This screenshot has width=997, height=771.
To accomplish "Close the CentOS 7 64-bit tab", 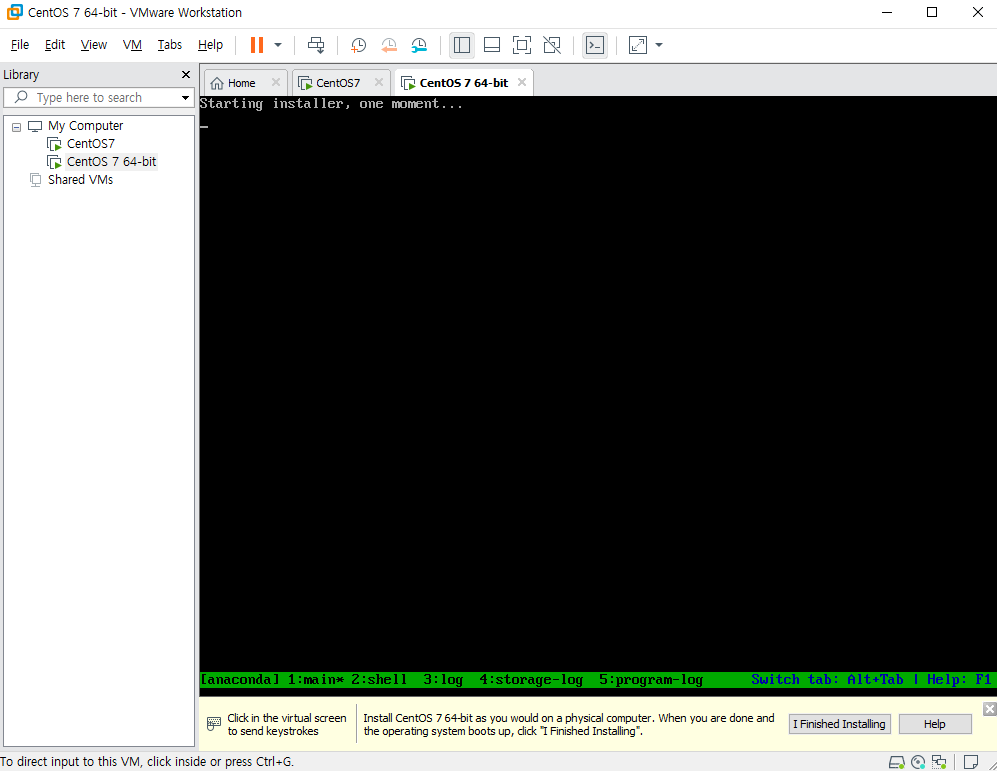I will [521, 82].
